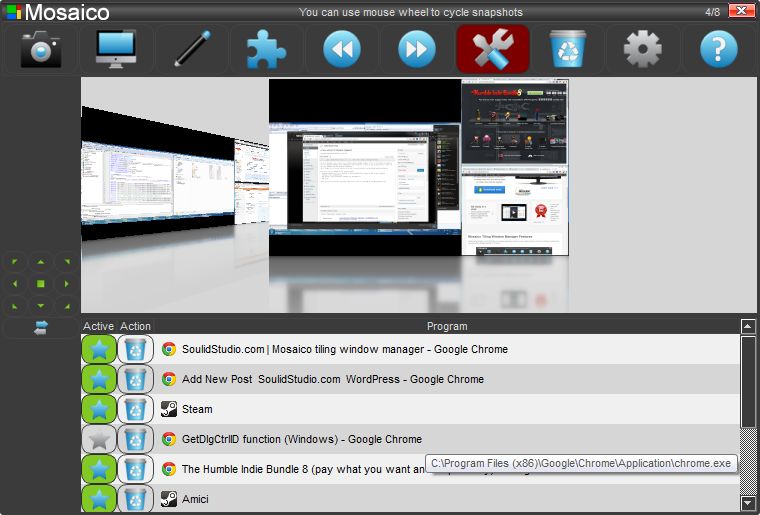
Task: Click the program list scroll up arrow
Action: point(747,326)
